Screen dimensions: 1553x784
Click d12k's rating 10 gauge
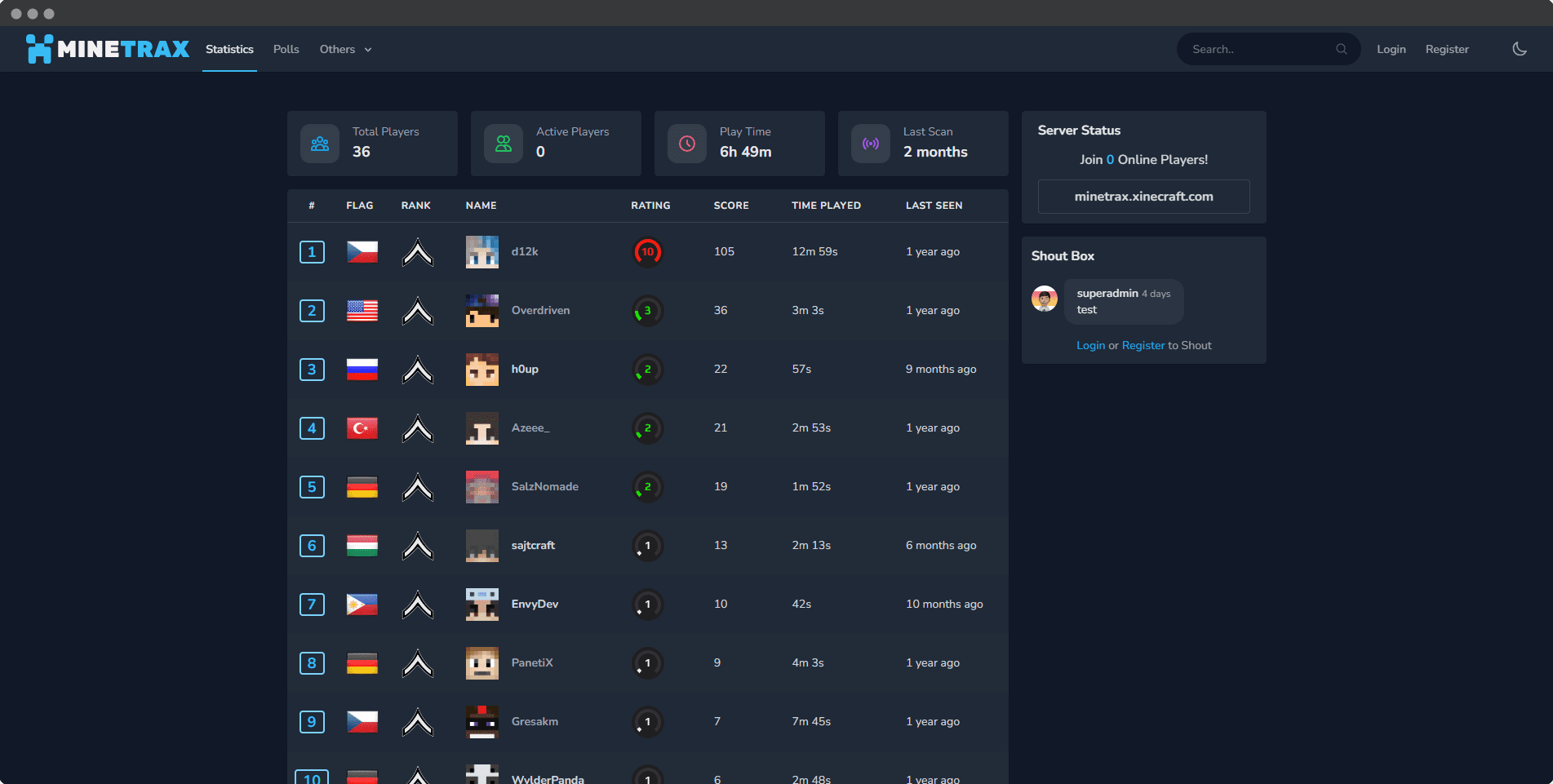tap(648, 252)
